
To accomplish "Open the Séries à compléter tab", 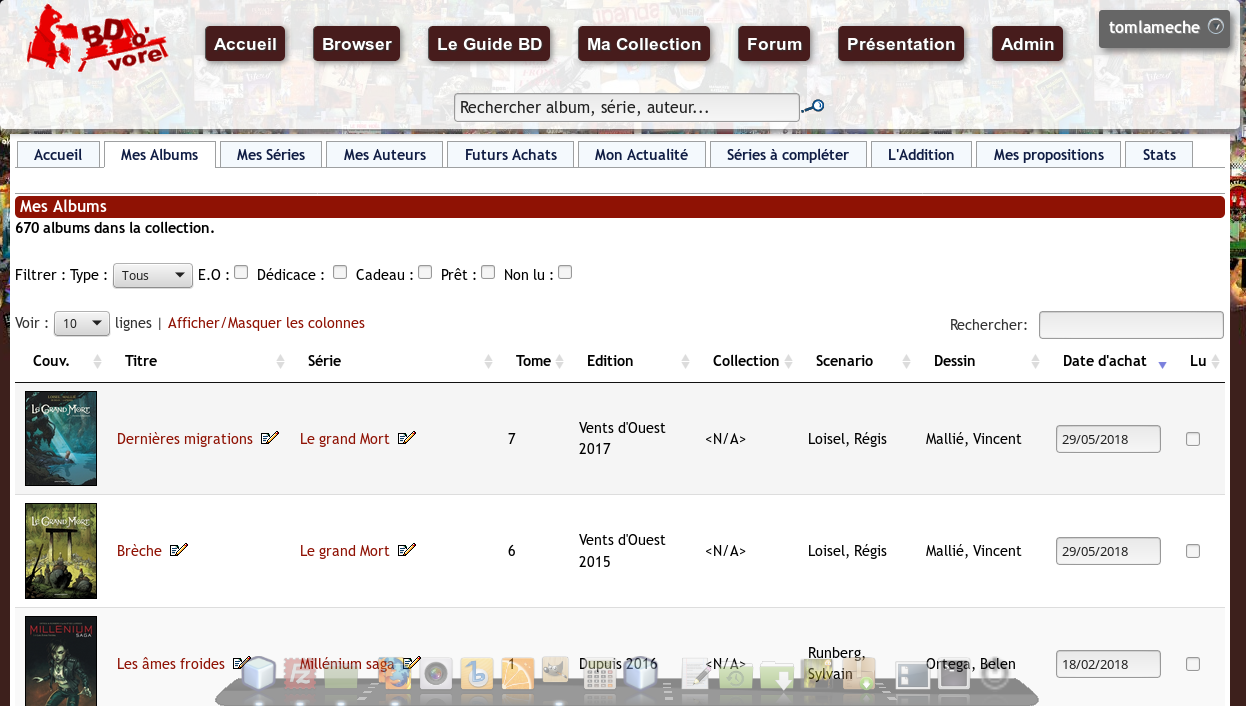I will [x=788, y=155].
